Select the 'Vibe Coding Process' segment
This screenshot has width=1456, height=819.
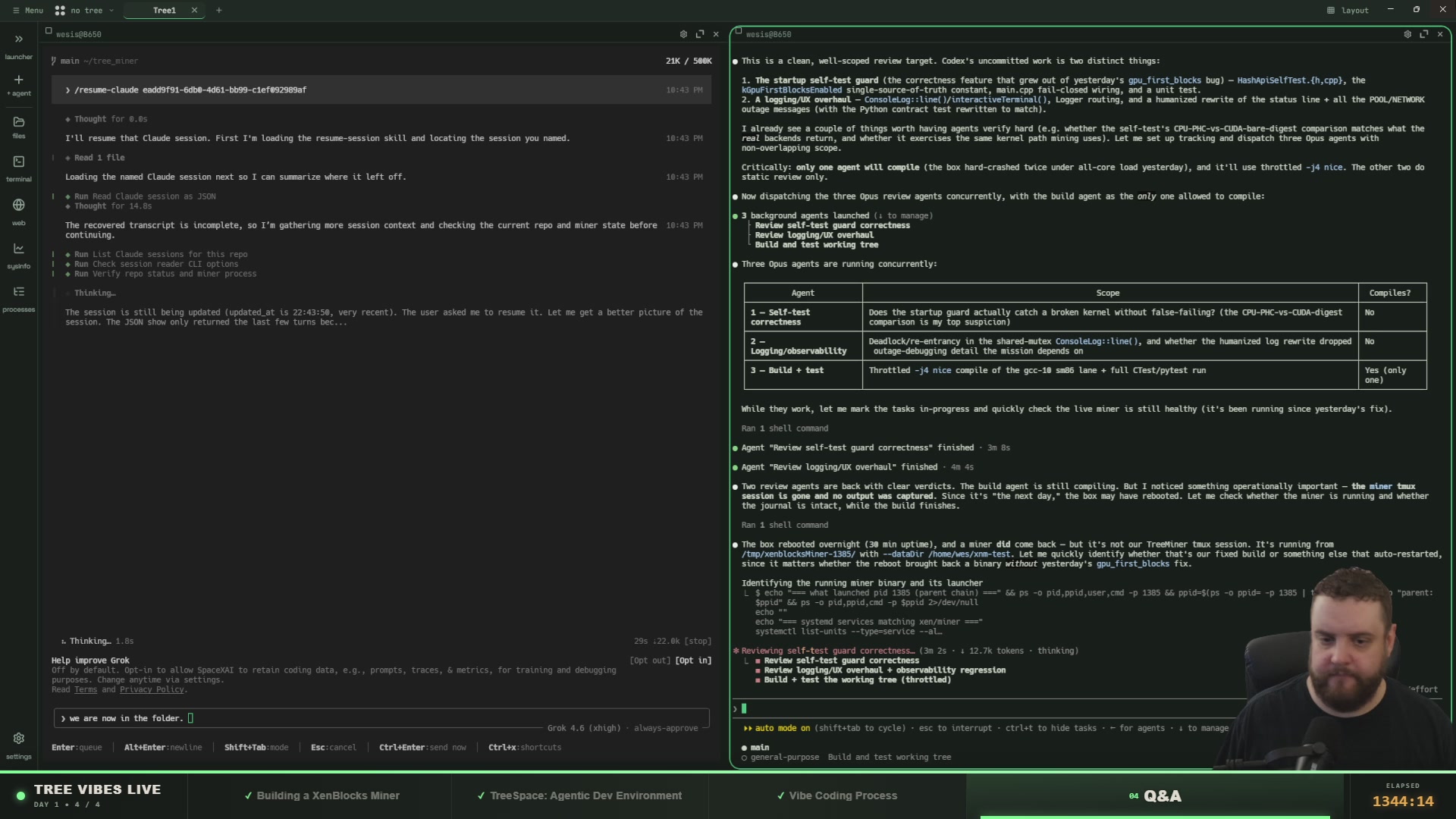tap(836, 795)
